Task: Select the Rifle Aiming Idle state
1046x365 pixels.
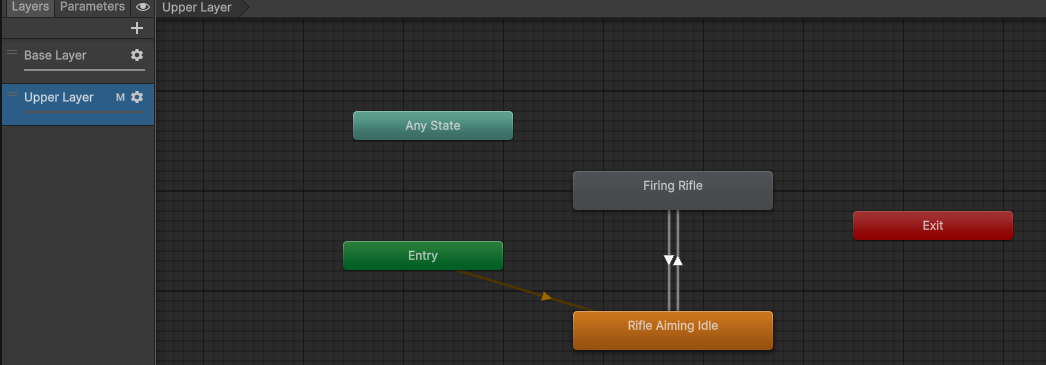Action: click(672, 330)
